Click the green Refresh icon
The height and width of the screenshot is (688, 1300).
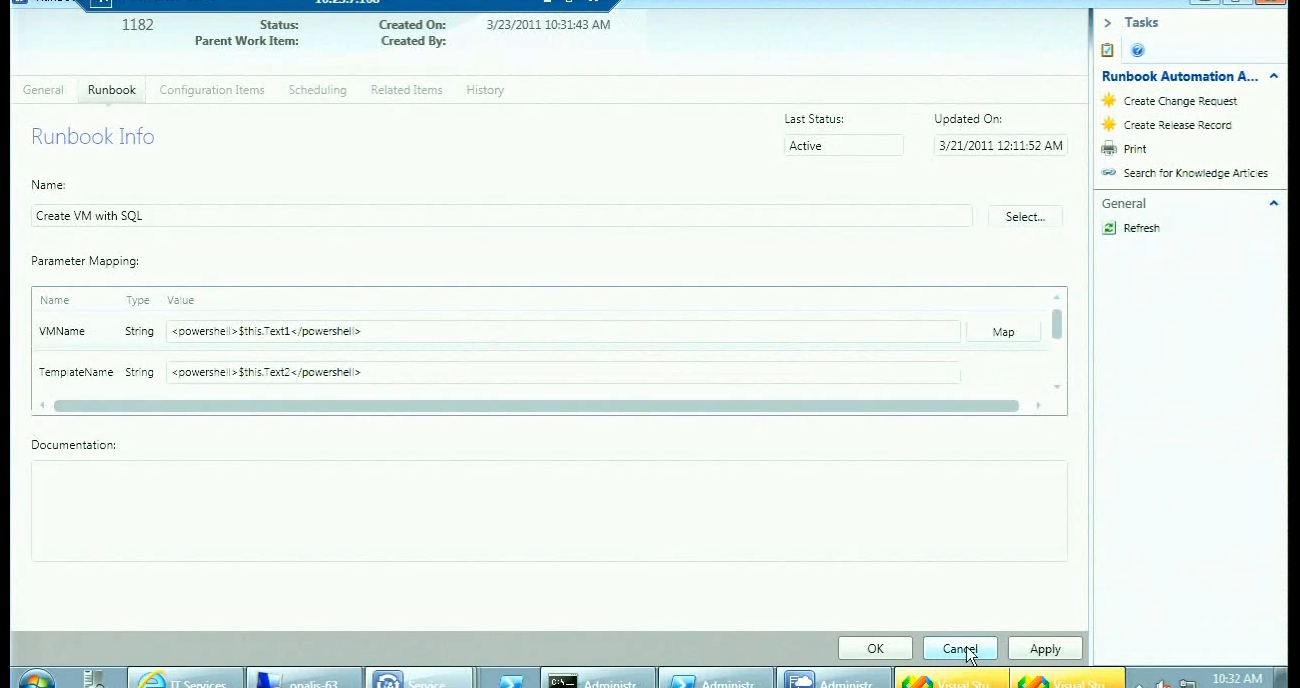pyautogui.click(x=1109, y=228)
